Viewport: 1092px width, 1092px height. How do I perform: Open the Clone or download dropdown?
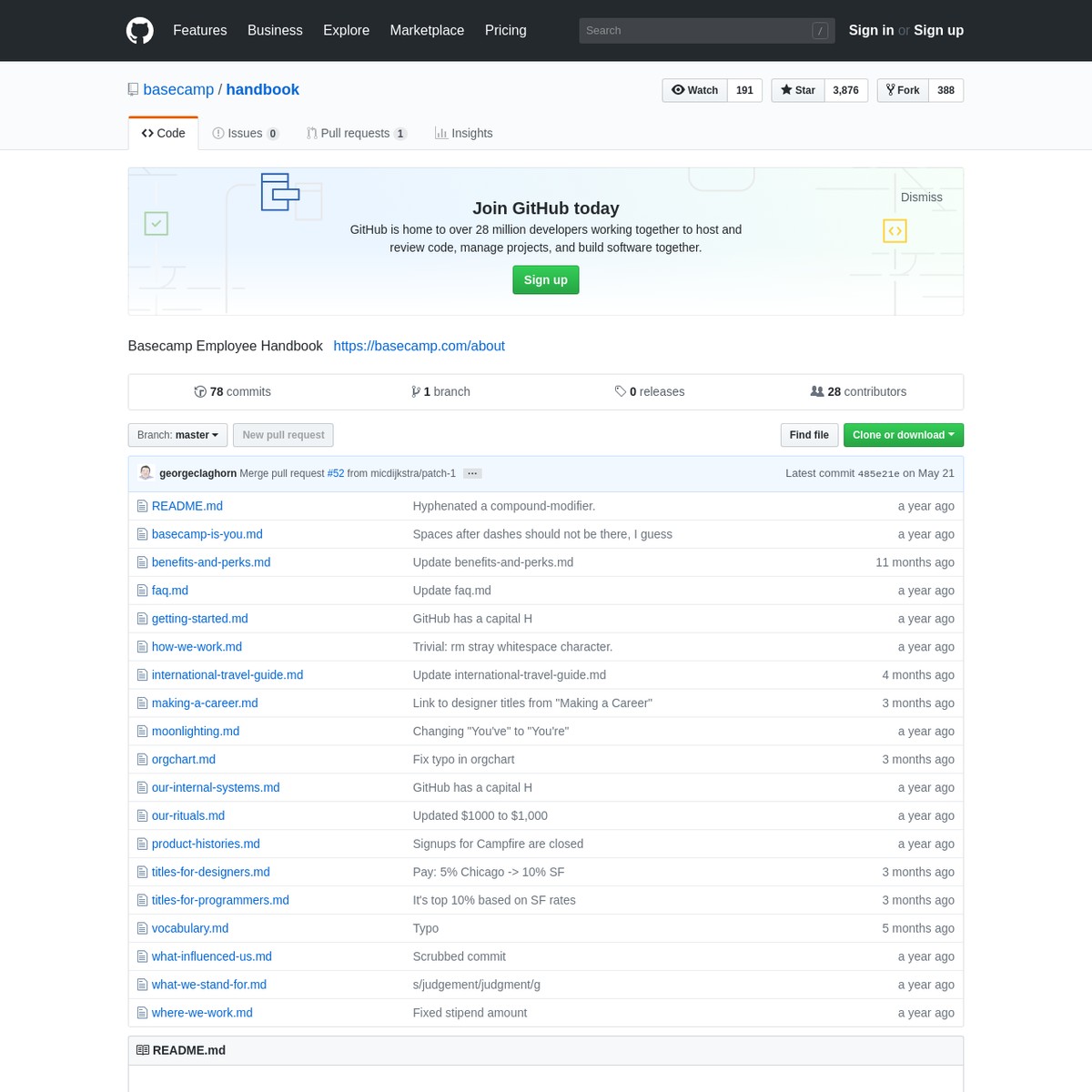(904, 435)
